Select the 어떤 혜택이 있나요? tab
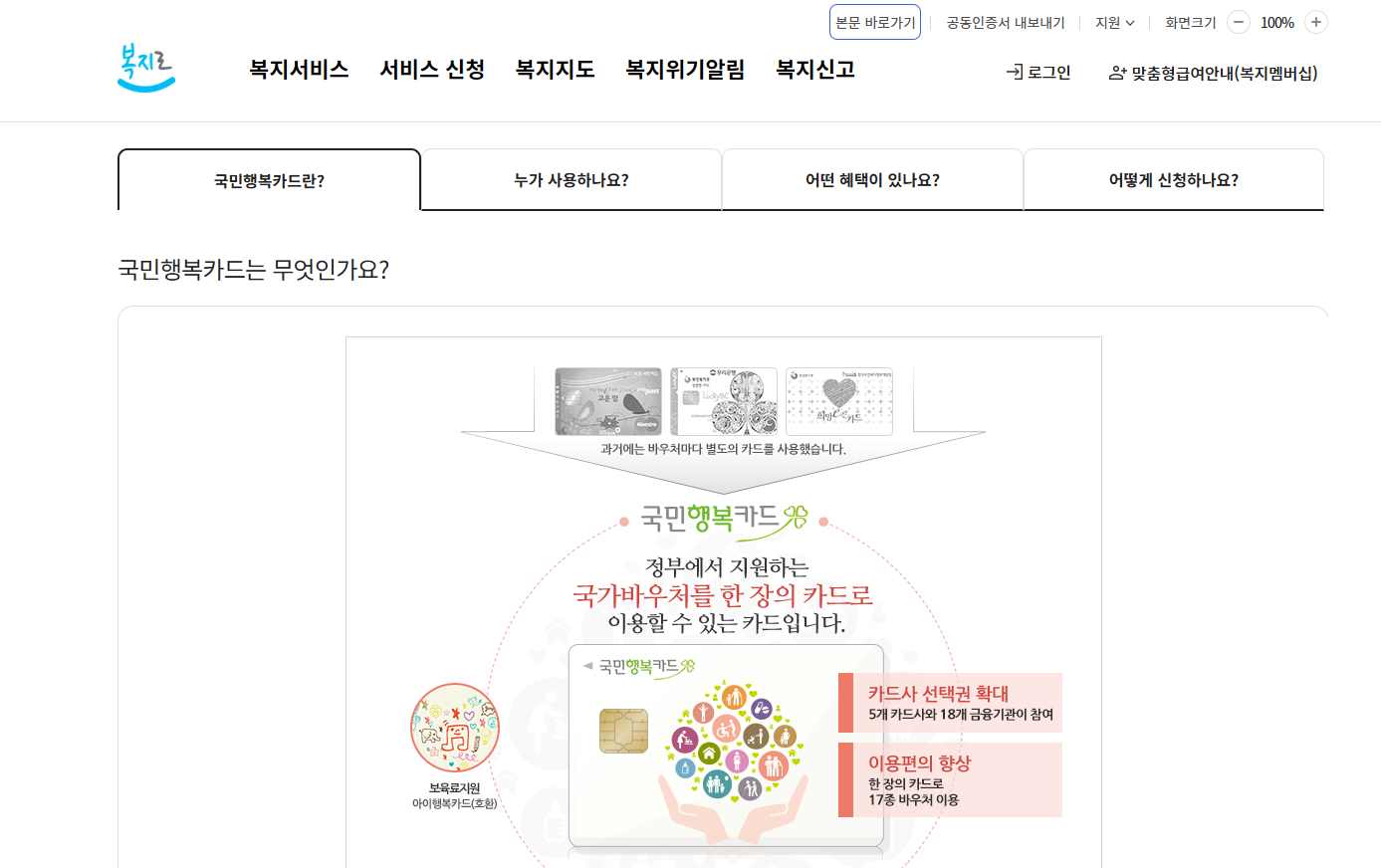 pos(872,180)
